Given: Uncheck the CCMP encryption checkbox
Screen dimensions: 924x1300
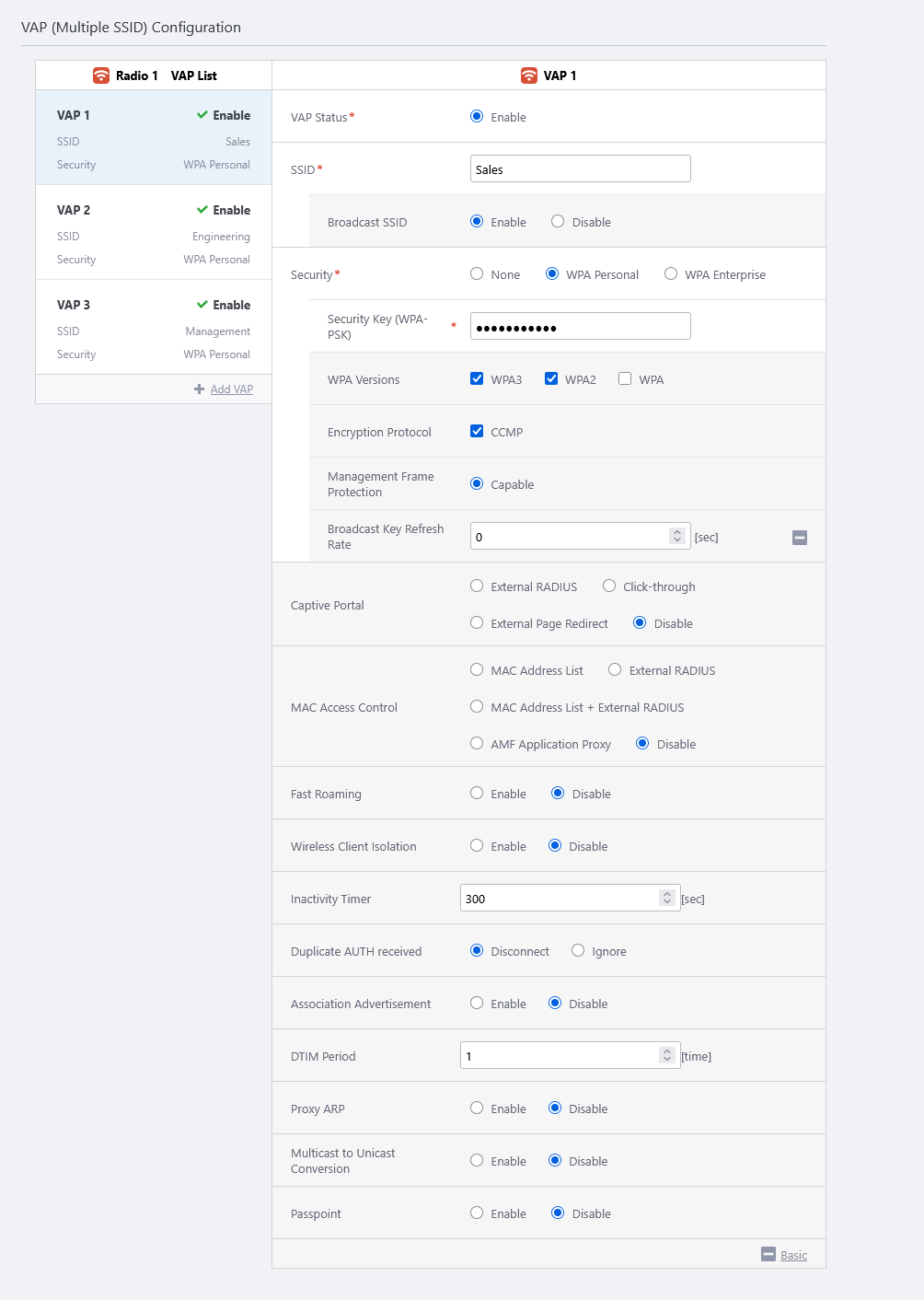Looking at the screenshot, I should [x=477, y=431].
